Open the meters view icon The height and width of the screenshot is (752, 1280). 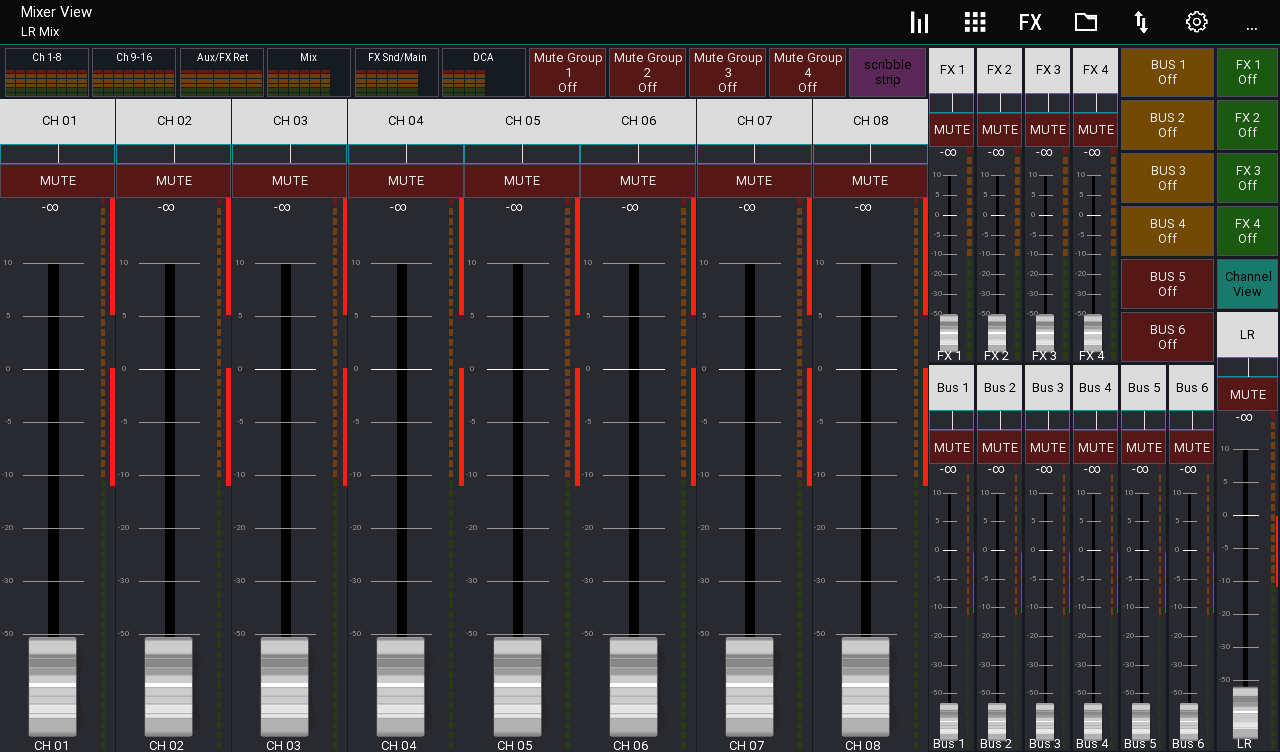tap(919, 21)
